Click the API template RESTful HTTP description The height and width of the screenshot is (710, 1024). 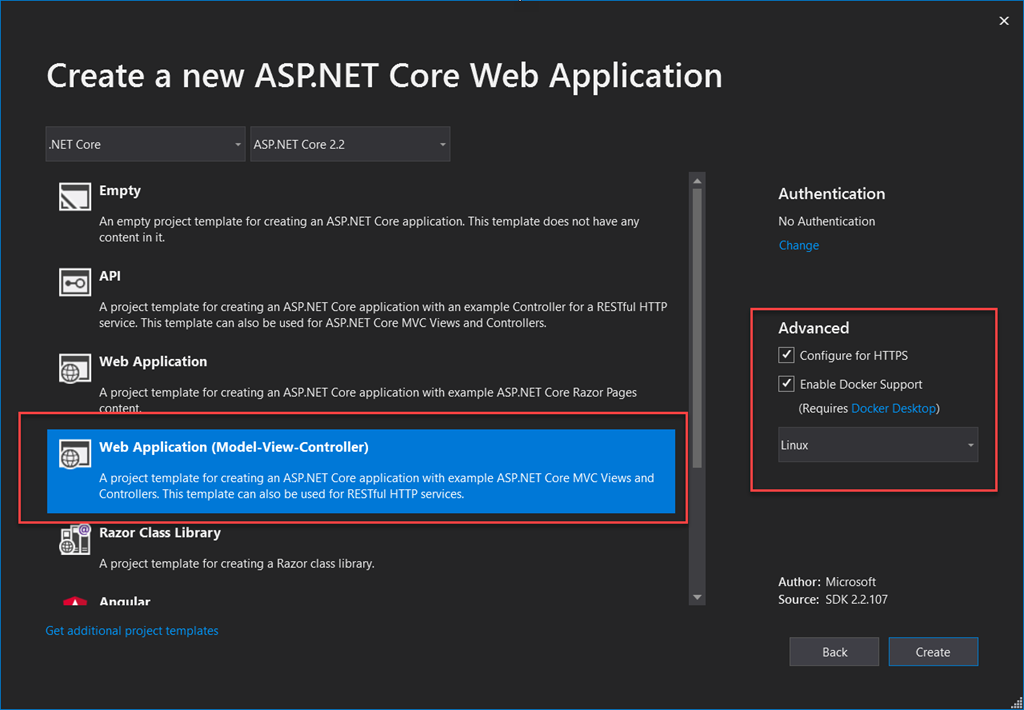click(x=383, y=315)
